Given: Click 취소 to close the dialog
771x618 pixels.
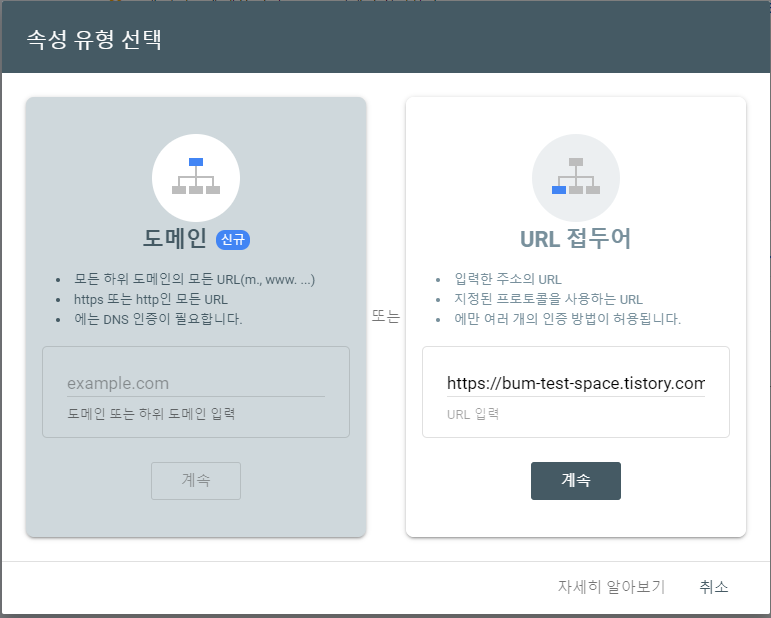Looking at the screenshot, I should (x=713, y=586).
